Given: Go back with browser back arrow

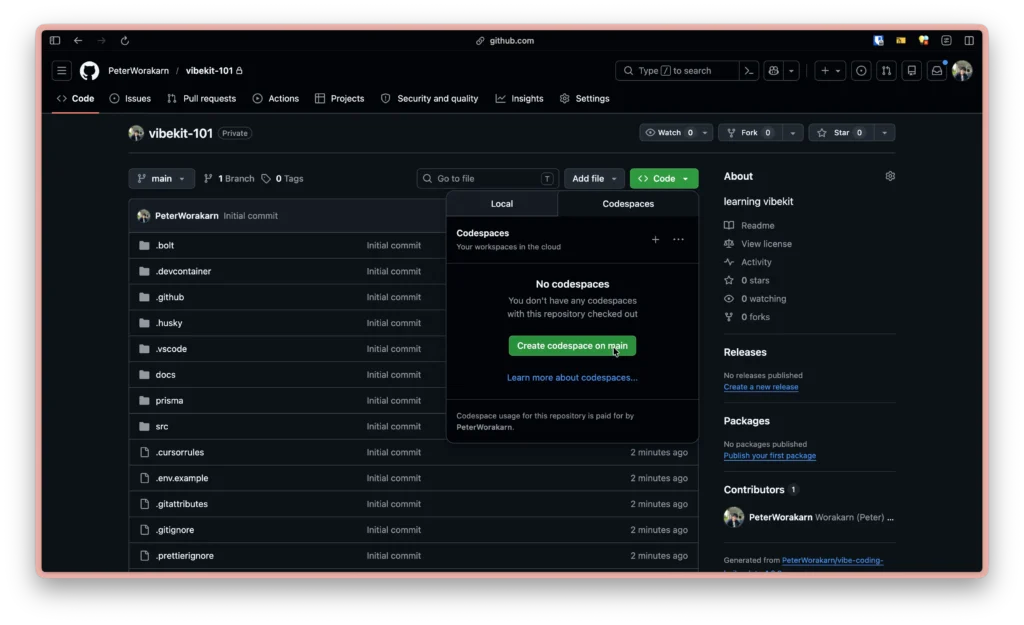Looking at the screenshot, I should click(78, 40).
